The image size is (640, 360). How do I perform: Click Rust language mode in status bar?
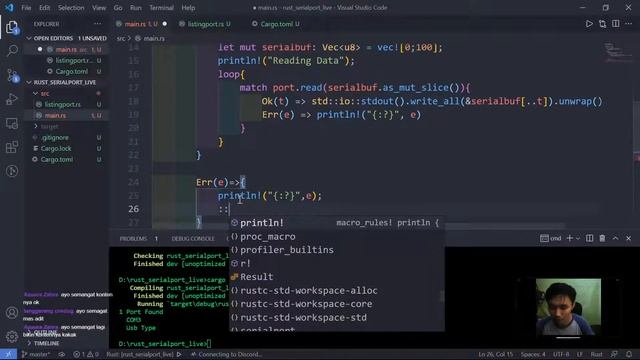click(596, 354)
